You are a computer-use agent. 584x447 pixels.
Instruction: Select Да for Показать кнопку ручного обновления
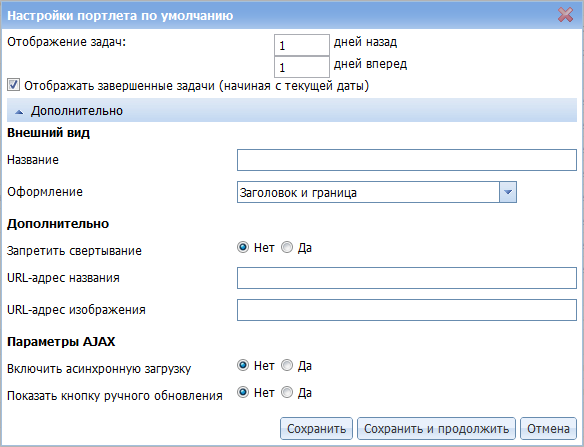pyautogui.click(x=287, y=392)
